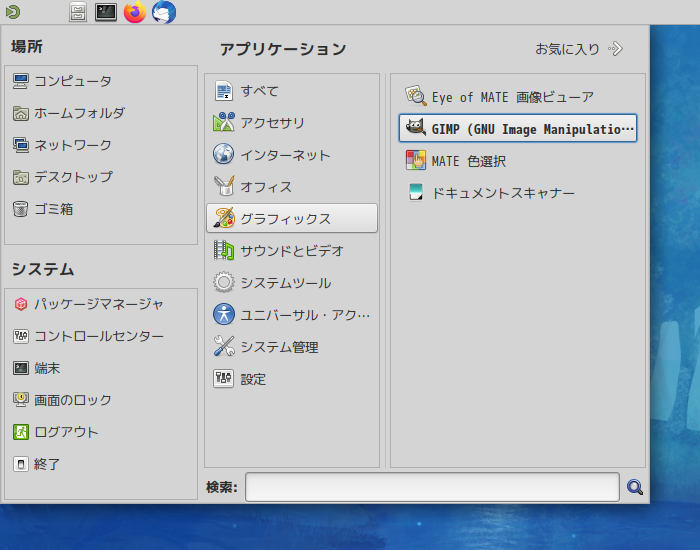Open Thunderbird mail from the top panel
This screenshot has height=550, width=700.
pyautogui.click(x=164, y=12)
